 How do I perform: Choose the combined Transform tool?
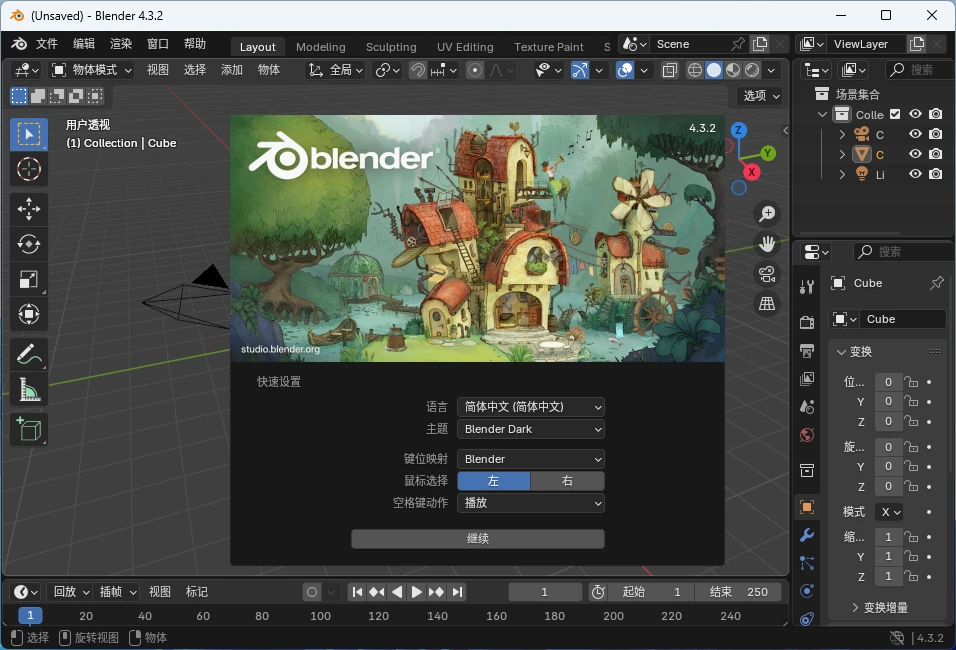[29, 315]
